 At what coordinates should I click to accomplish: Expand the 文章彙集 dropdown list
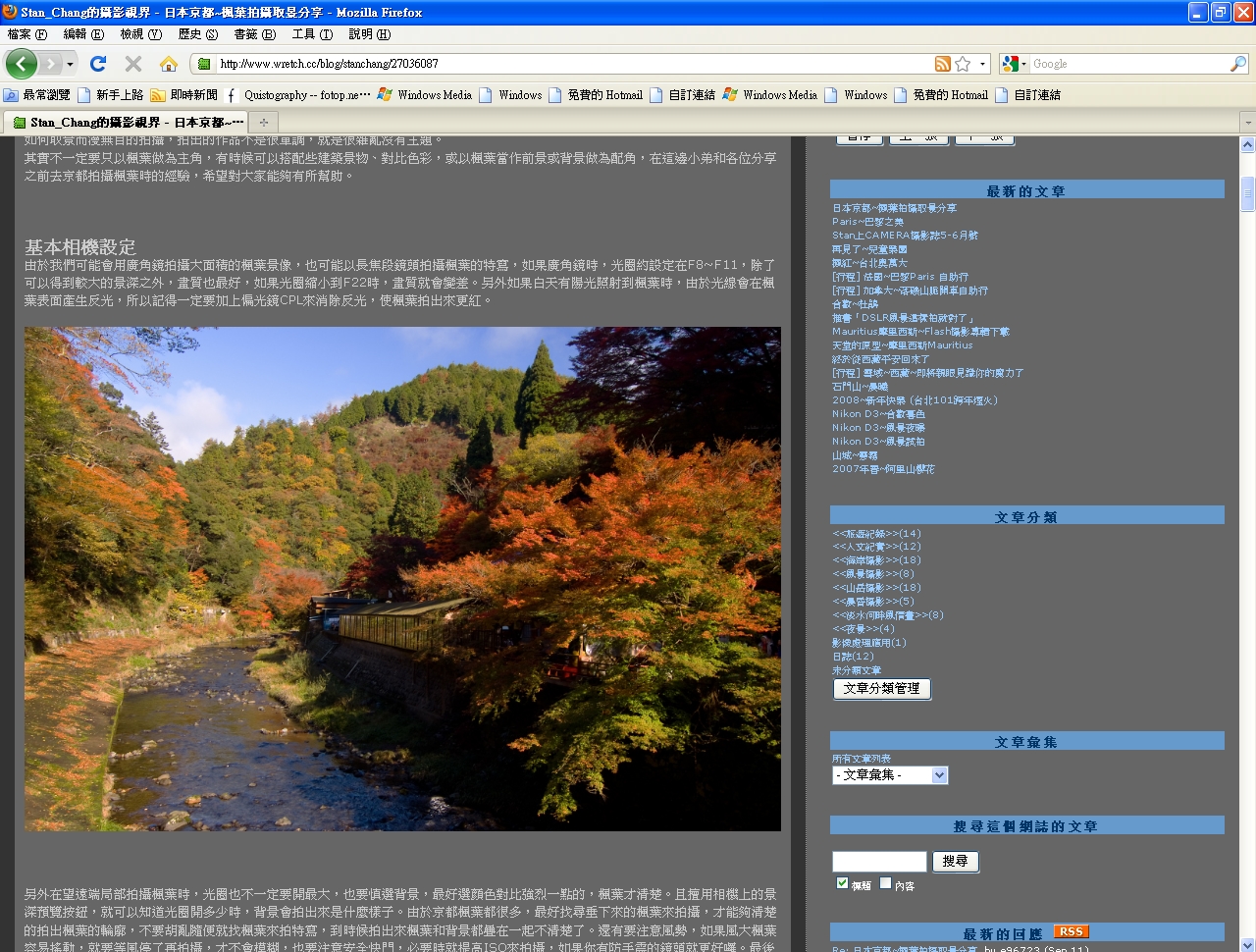point(938,775)
